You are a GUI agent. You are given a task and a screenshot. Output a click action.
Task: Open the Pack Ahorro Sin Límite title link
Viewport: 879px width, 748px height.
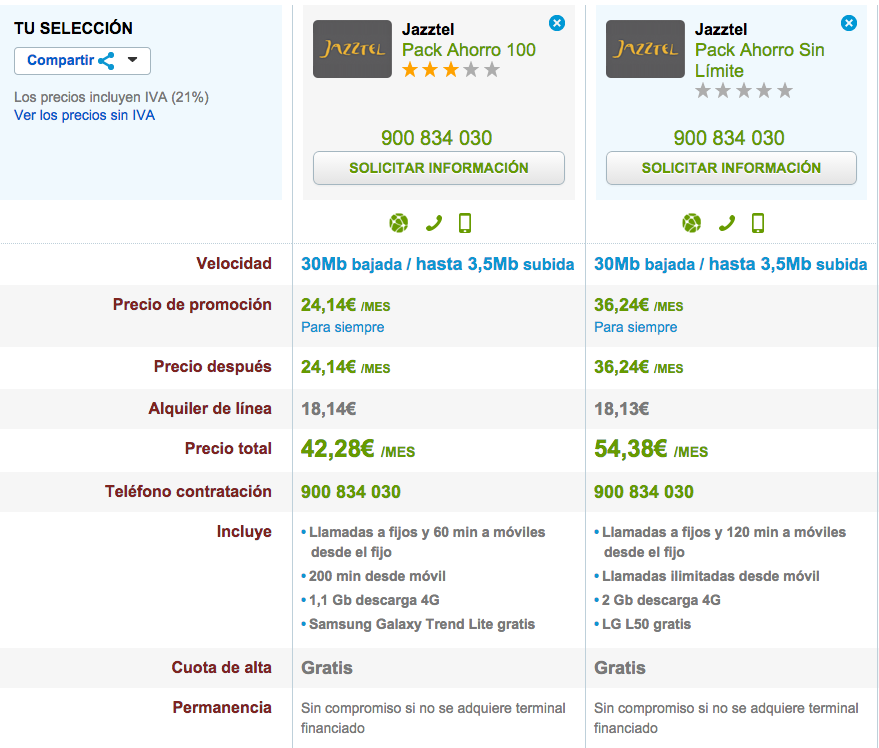pyautogui.click(x=760, y=60)
